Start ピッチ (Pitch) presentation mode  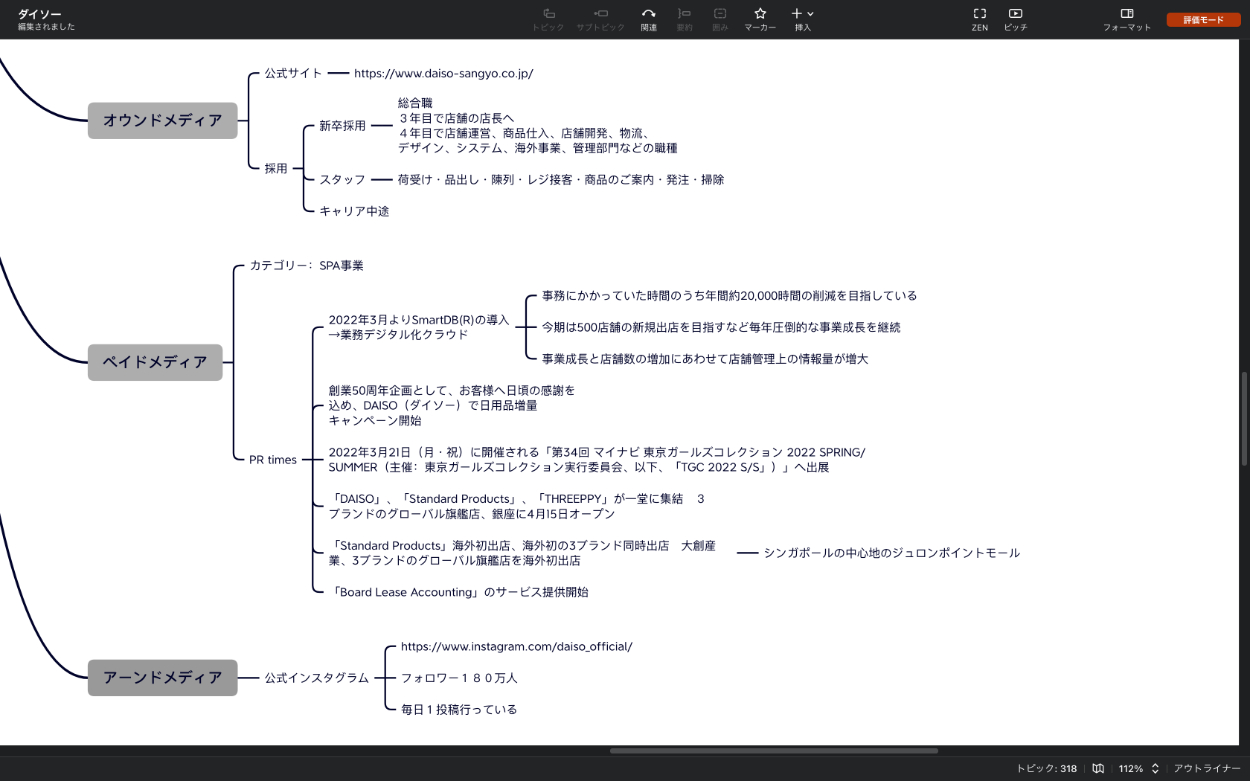(x=1015, y=14)
